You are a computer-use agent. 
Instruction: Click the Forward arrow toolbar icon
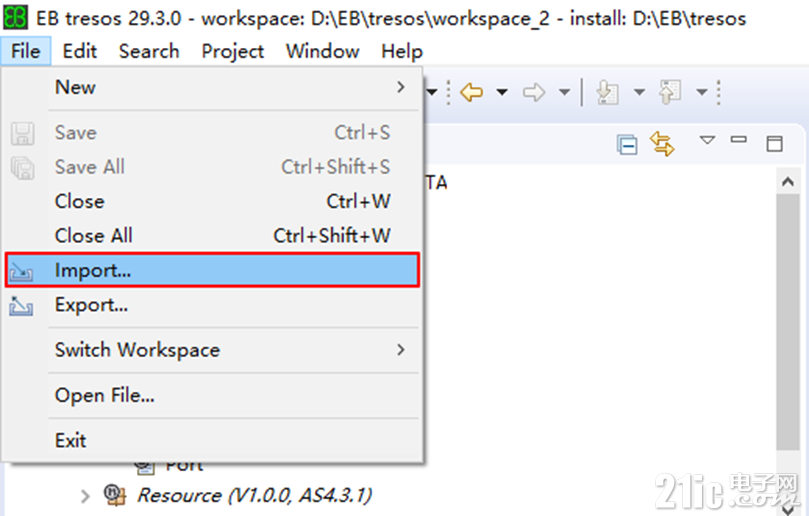pyautogui.click(x=534, y=93)
